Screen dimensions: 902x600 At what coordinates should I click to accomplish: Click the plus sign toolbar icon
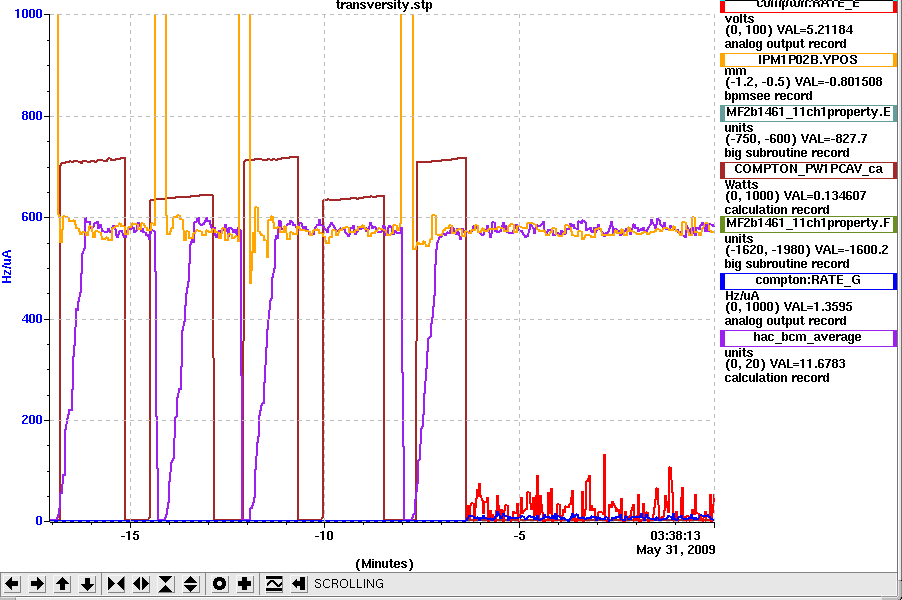[244, 584]
